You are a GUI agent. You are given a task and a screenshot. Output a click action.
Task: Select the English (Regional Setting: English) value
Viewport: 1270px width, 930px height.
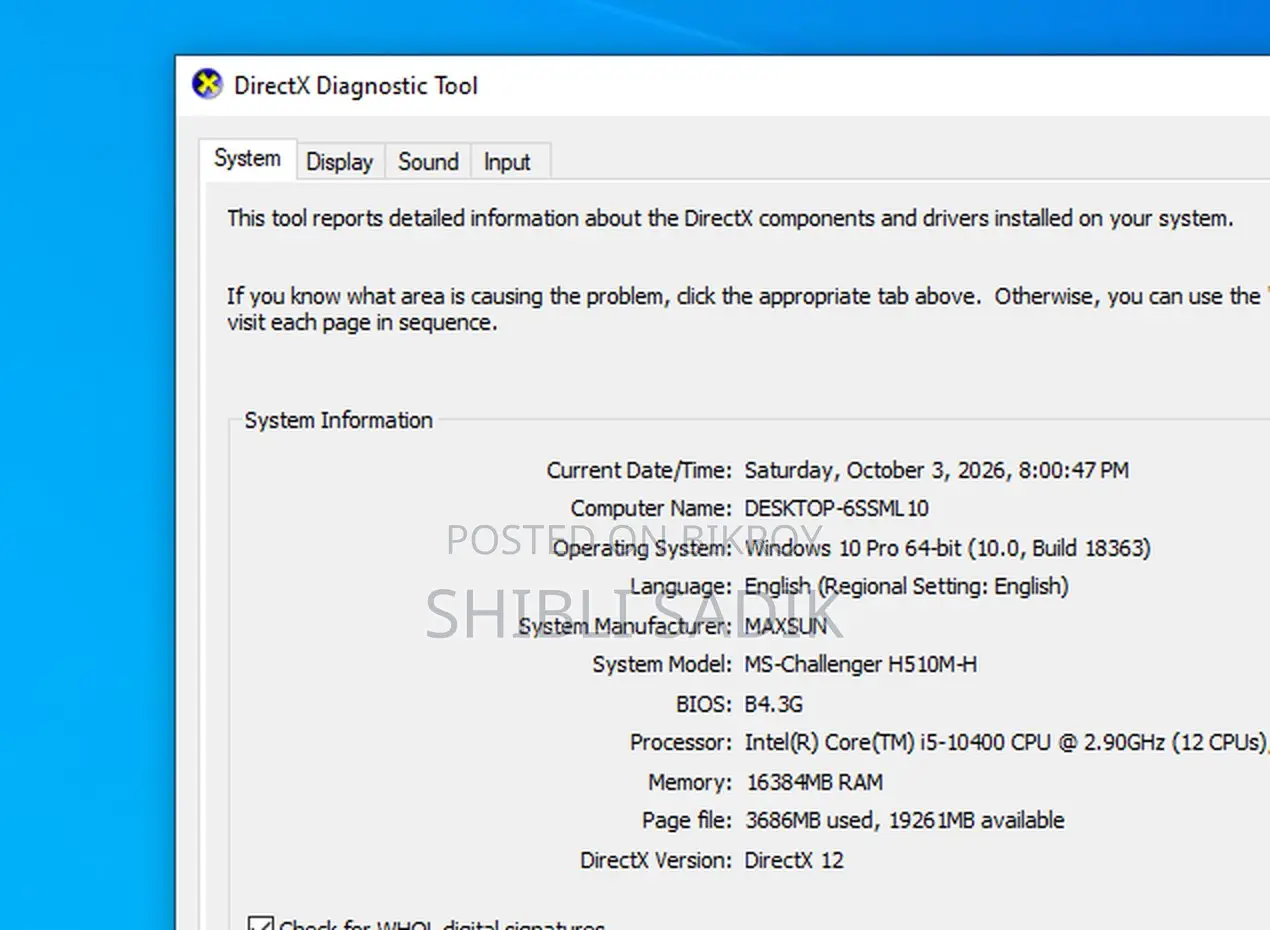pos(907,587)
